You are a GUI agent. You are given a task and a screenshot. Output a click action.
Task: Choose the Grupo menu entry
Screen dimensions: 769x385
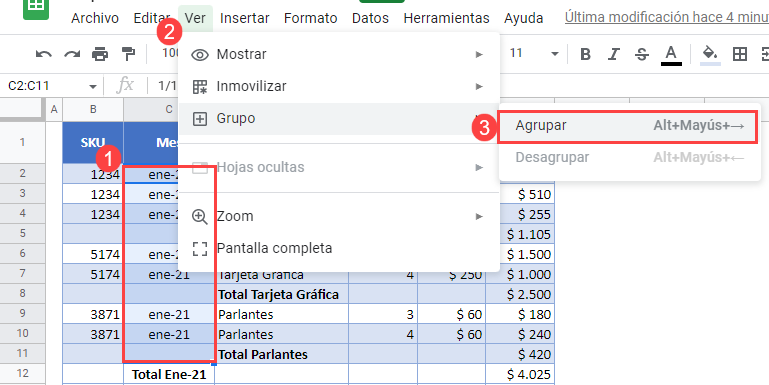[339, 119]
